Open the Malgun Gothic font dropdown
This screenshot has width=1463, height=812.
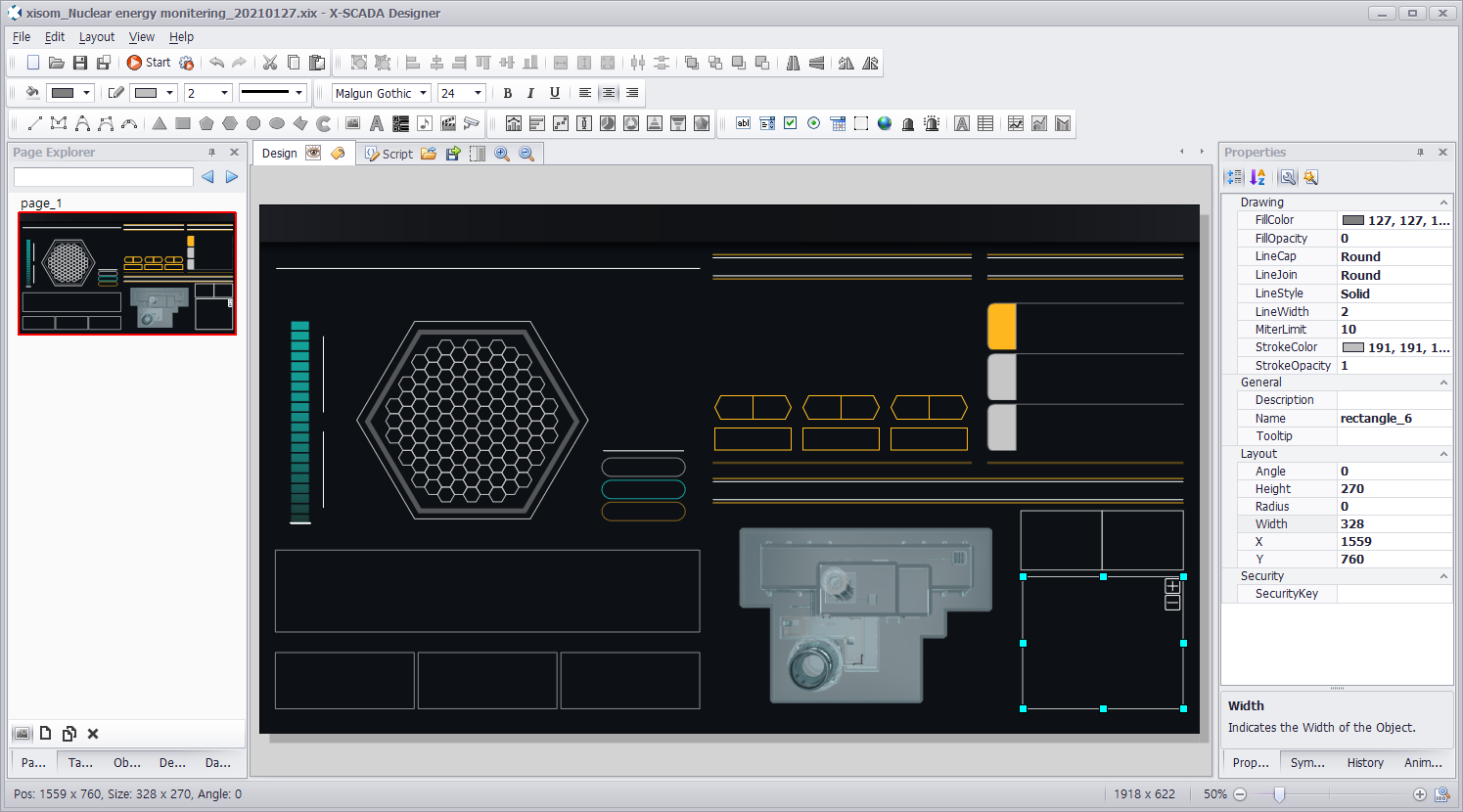click(424, 93)
